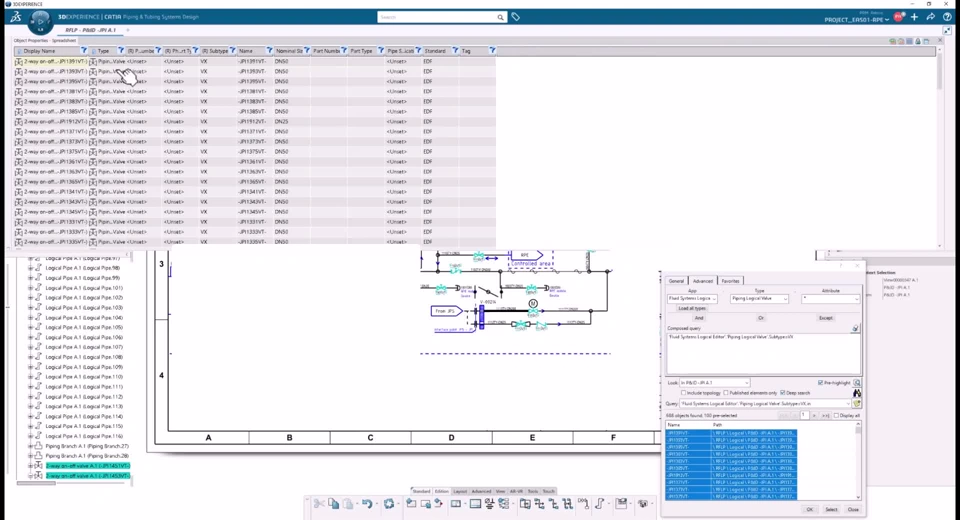Click the Paste icon in bottom toolbar
The width and height of the screenshot is (960, 520).
pos(348,503)
